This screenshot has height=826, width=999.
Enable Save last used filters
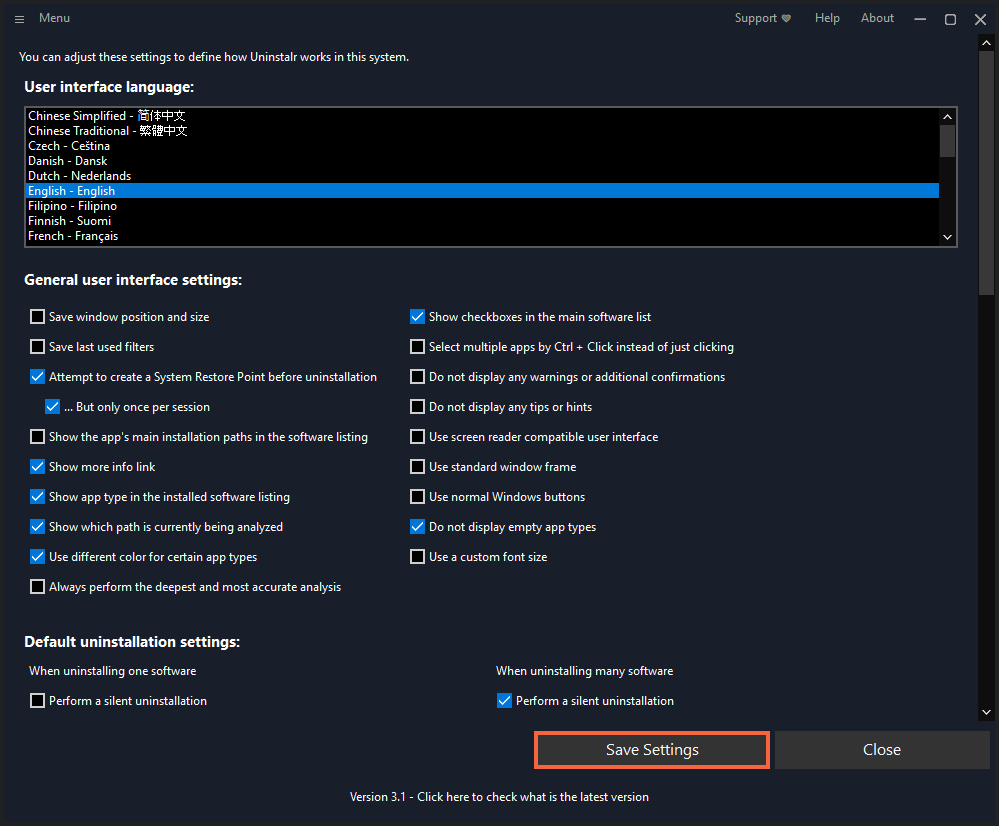[x=38, y=347]
